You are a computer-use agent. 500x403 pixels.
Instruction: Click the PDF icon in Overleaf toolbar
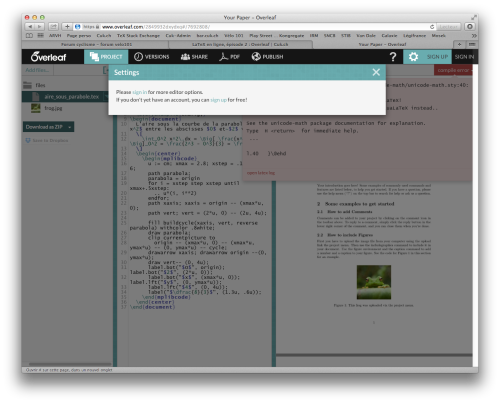pyautogui.click(x=223, y=57)
